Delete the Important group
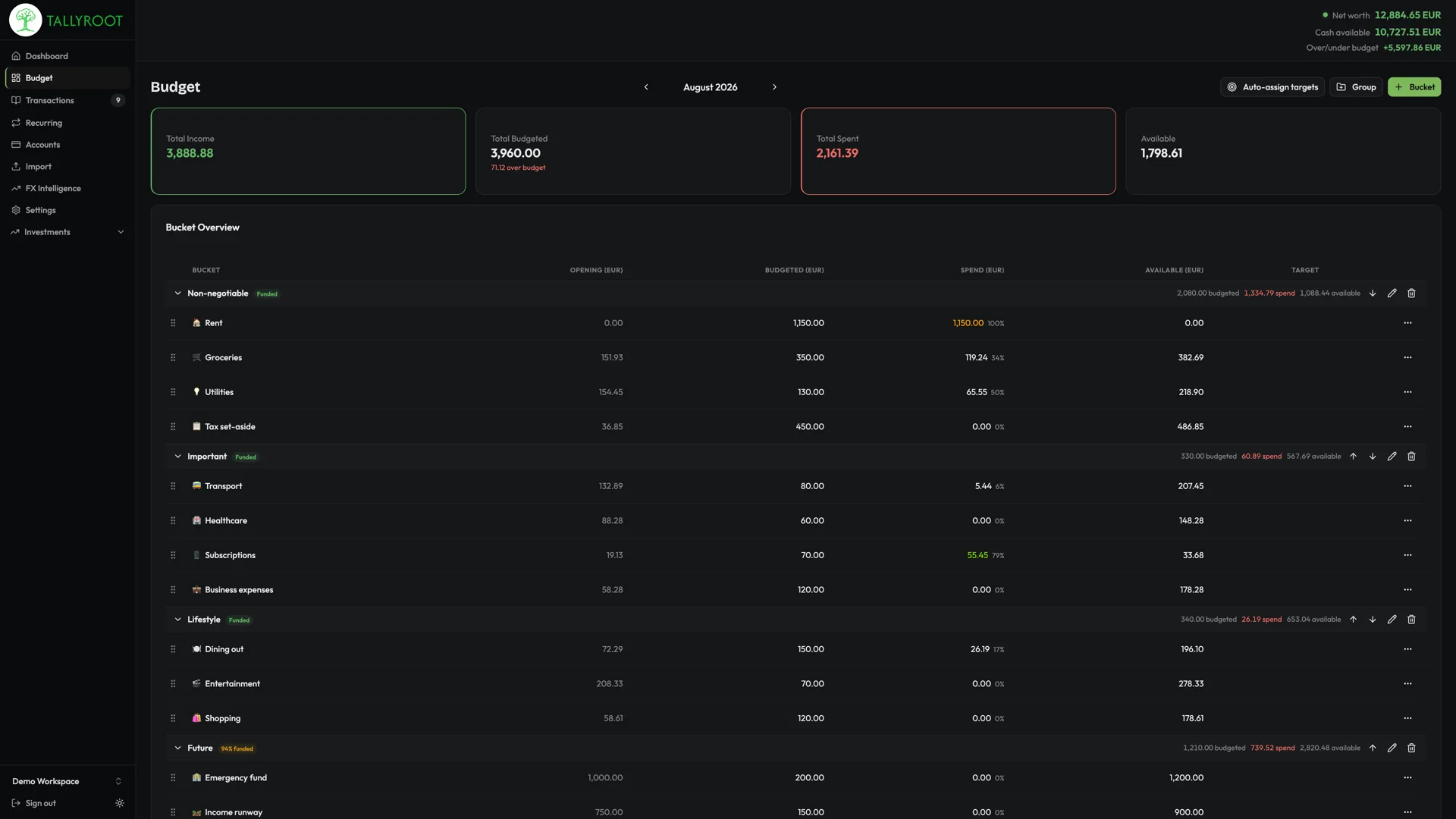The image size is (1456, 819). [1411, 457]
